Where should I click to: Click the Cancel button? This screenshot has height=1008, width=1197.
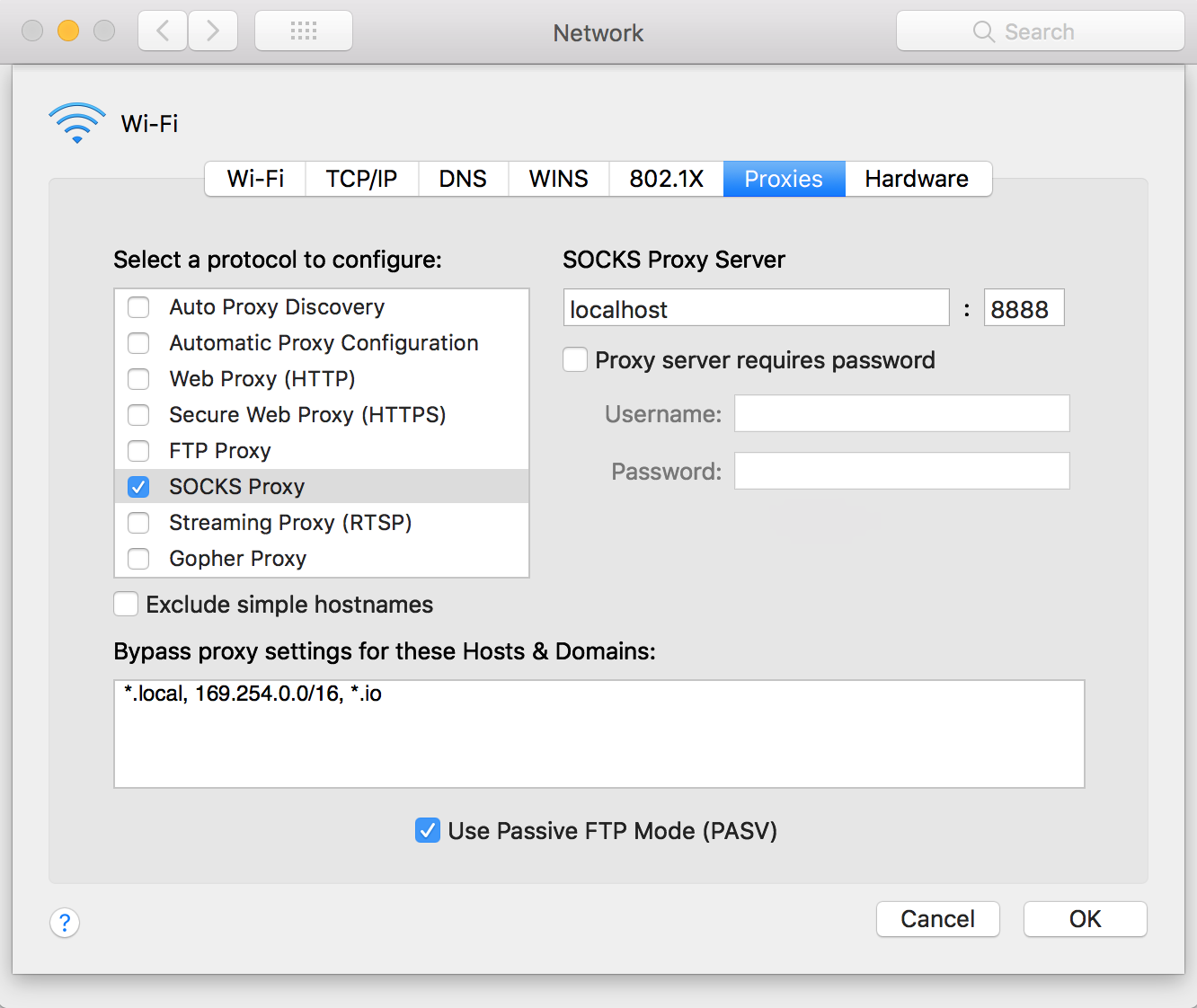[x=937, y=918]
